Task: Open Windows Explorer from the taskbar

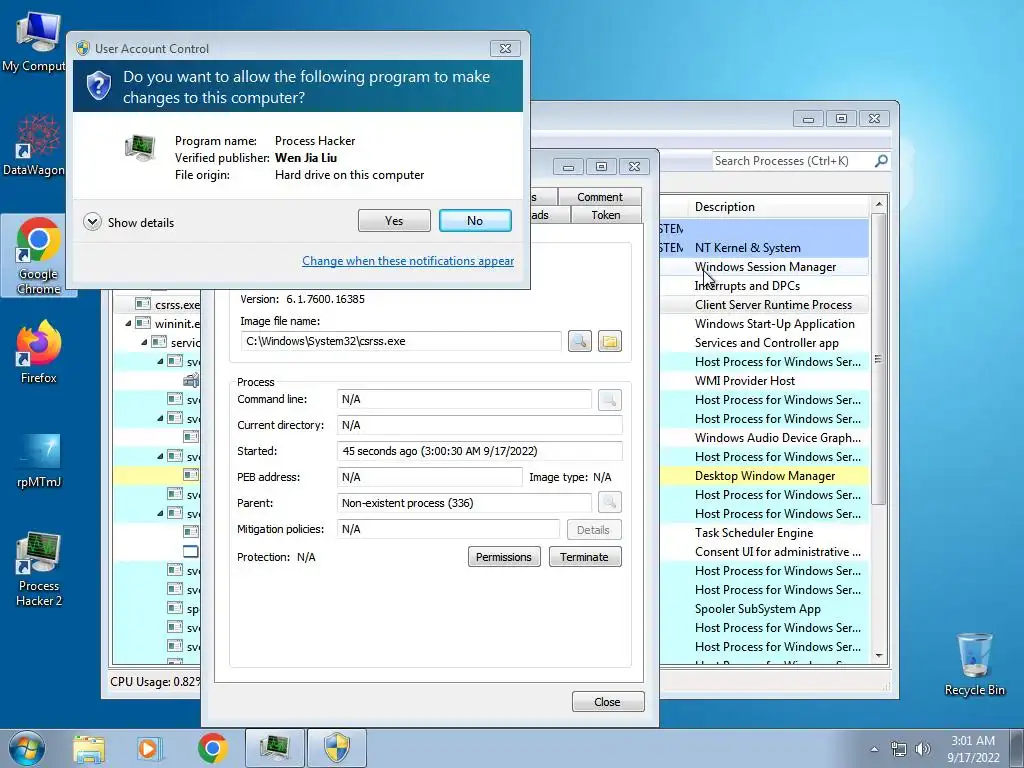Action: [x=88, y=748]
